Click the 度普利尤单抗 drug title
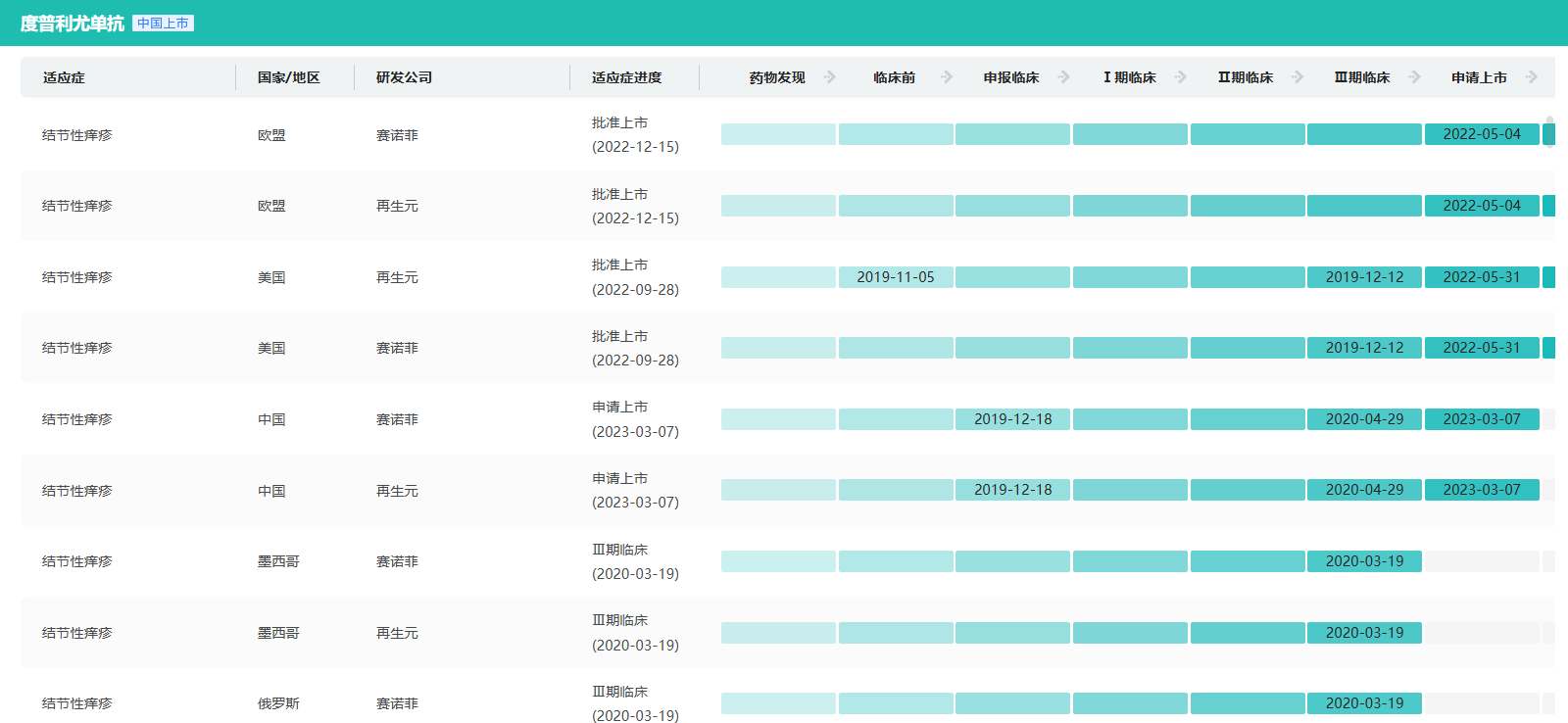The width and height of the screenshot is (1568, 723). tap(72, 24)
